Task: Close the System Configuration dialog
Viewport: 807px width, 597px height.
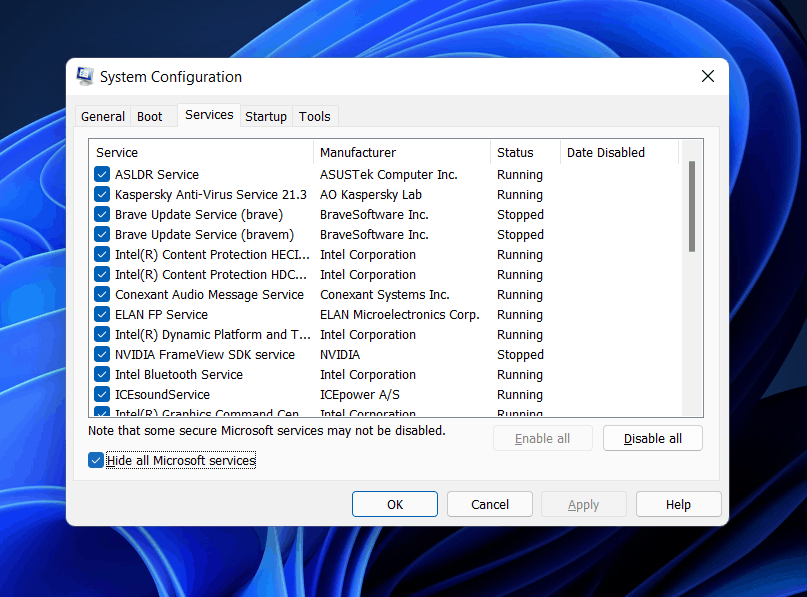Action: click(x=707, y=77)
